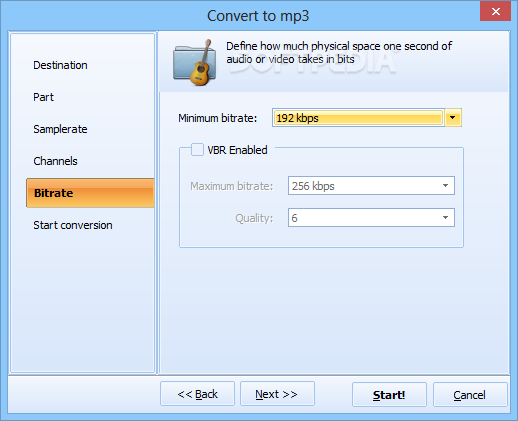
Task: Click the Start! button
Action: click(389, 395)
